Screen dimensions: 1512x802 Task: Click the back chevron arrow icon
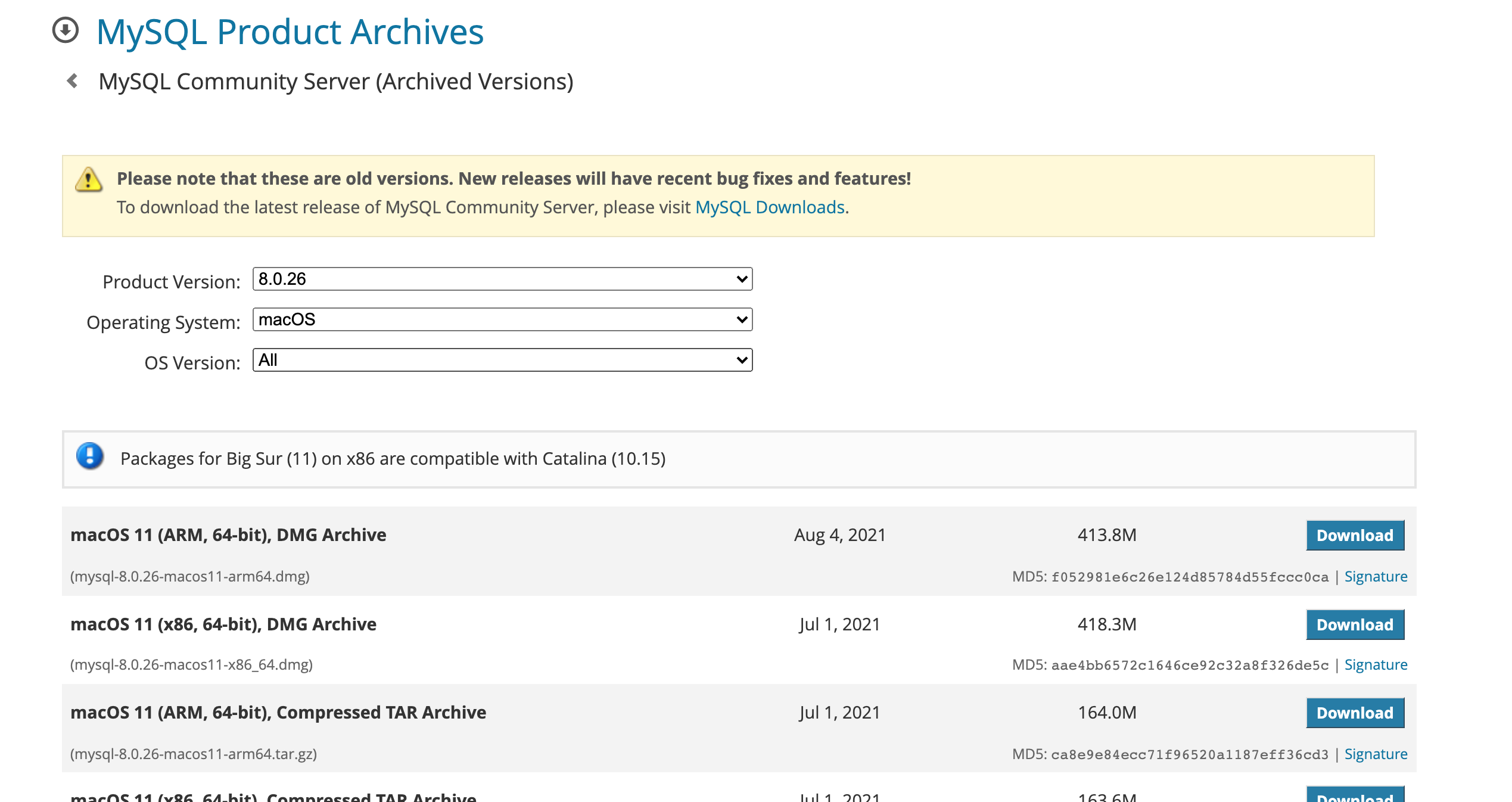pos(73,81)
